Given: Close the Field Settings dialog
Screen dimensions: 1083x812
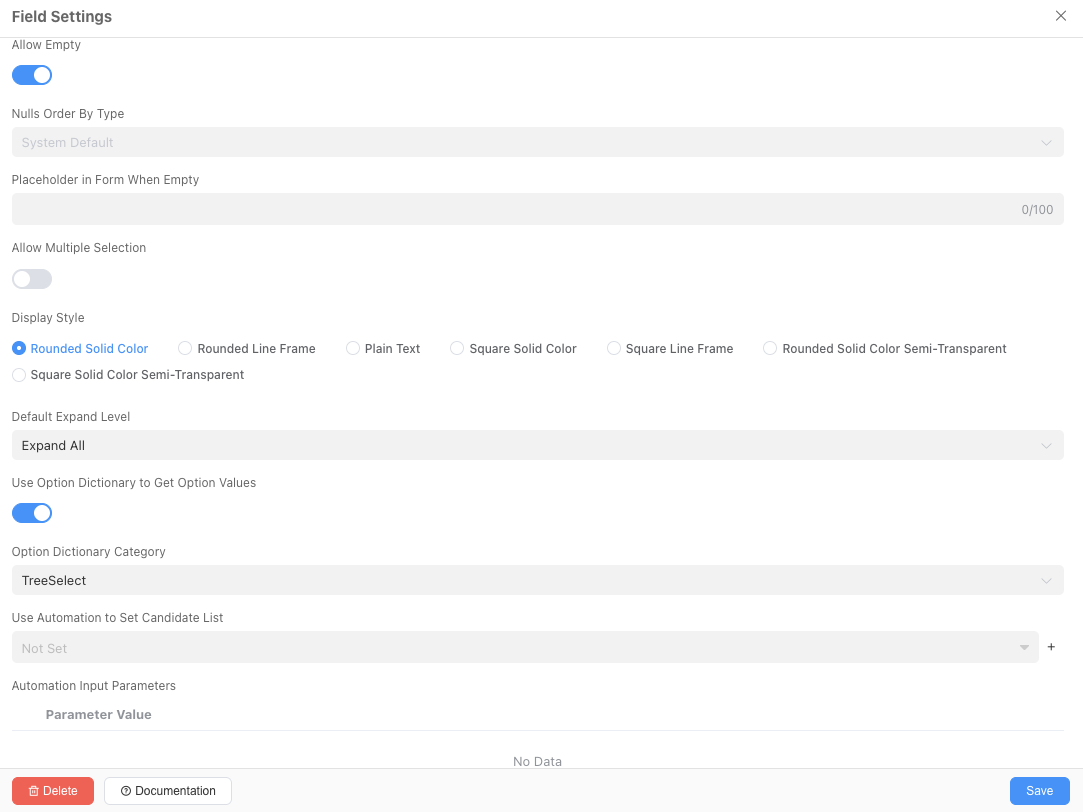Looking at the screenshot, I should pos(1061,16).
